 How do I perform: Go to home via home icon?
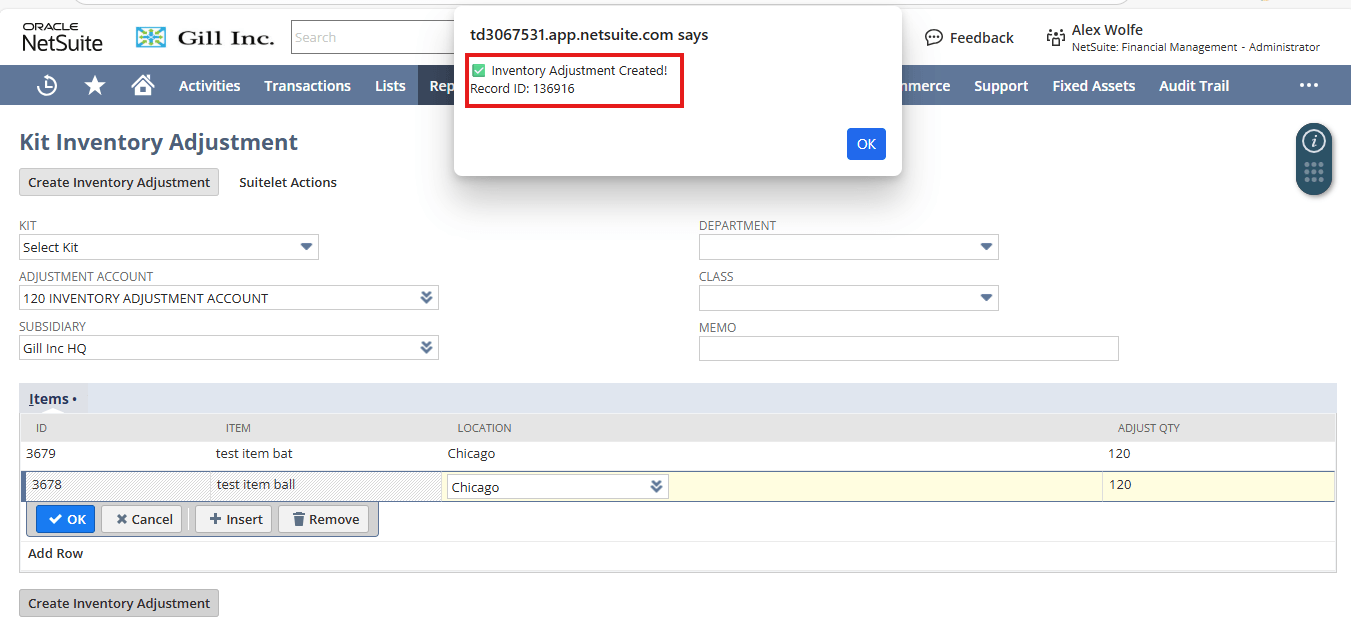142,85
